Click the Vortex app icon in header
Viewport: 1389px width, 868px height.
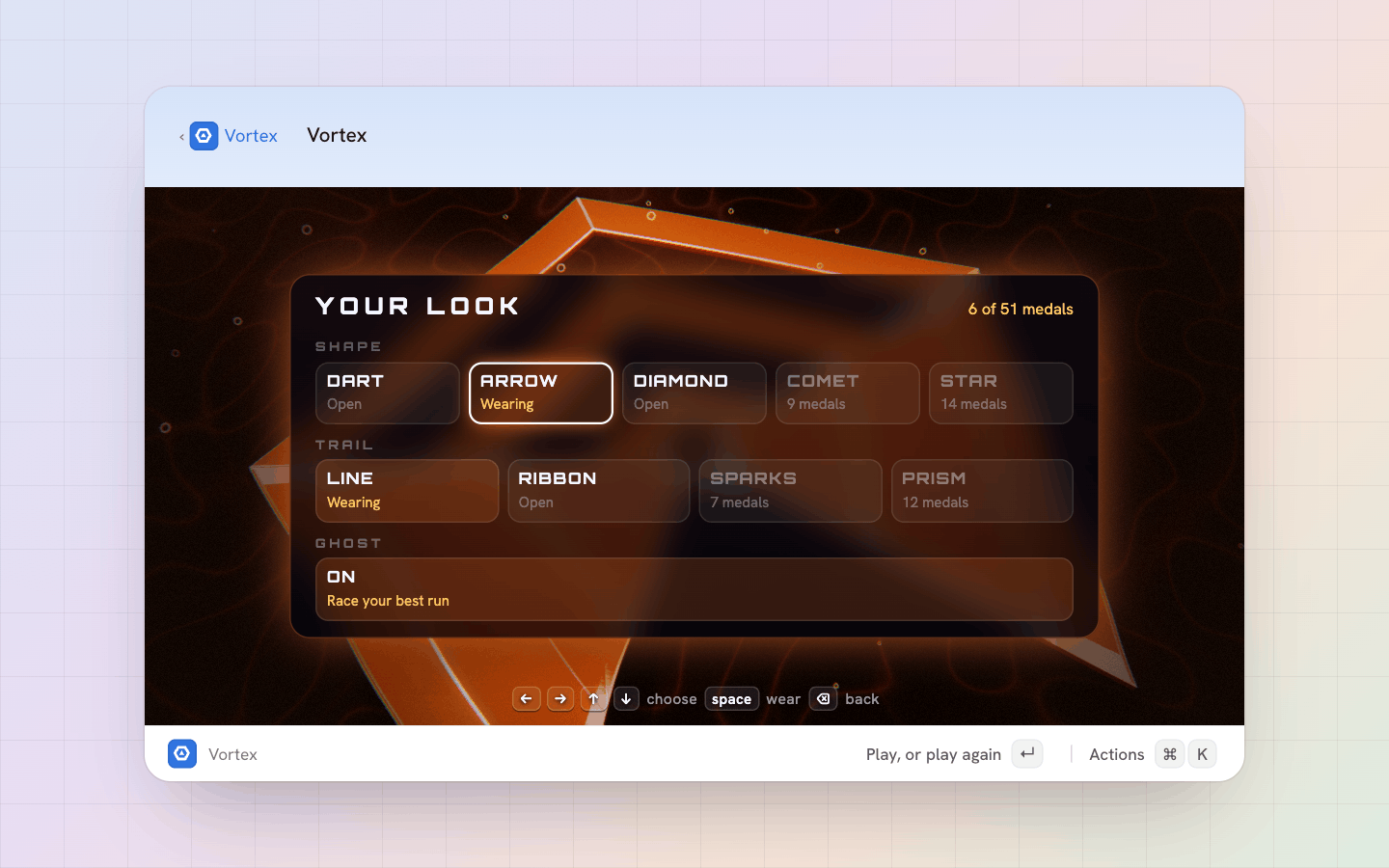click(204, 136)
